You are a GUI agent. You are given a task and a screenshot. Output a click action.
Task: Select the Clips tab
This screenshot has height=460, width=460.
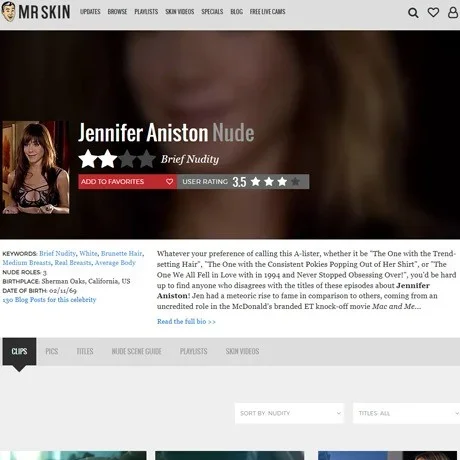19,351
